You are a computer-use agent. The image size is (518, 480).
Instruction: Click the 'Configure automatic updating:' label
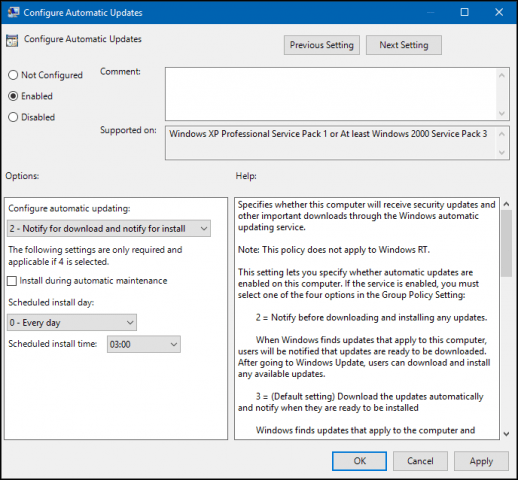pyautogui.click(x=69, y=209)
